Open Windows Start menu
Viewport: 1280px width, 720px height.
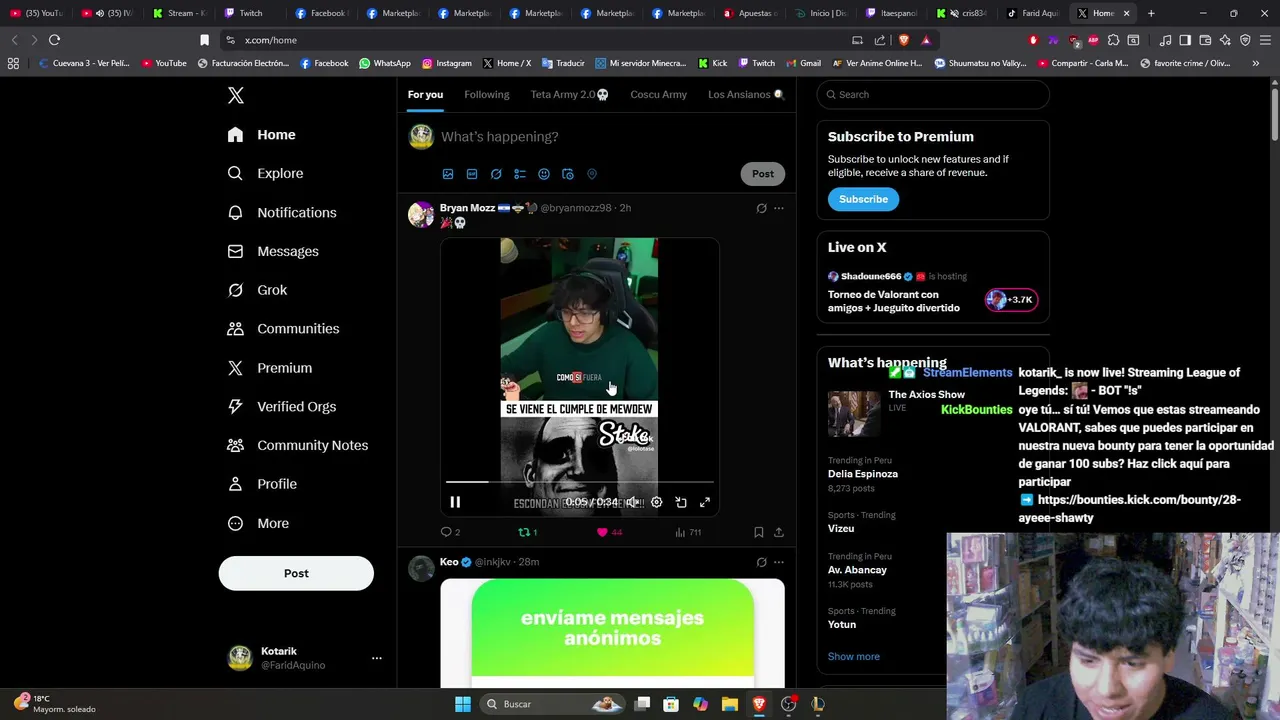pyautogui.click(x=463, y=704)
